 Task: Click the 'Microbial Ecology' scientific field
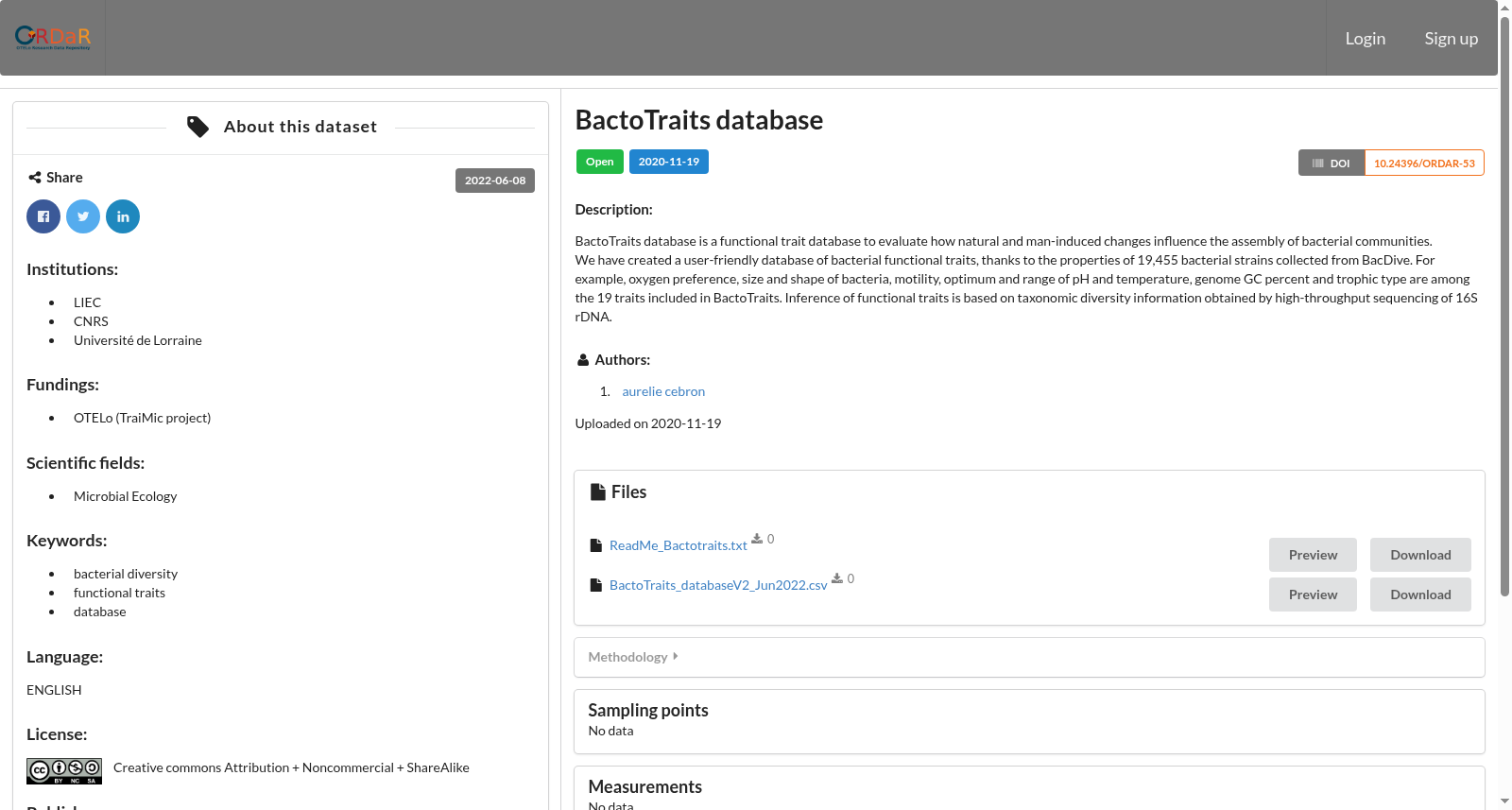126,496
